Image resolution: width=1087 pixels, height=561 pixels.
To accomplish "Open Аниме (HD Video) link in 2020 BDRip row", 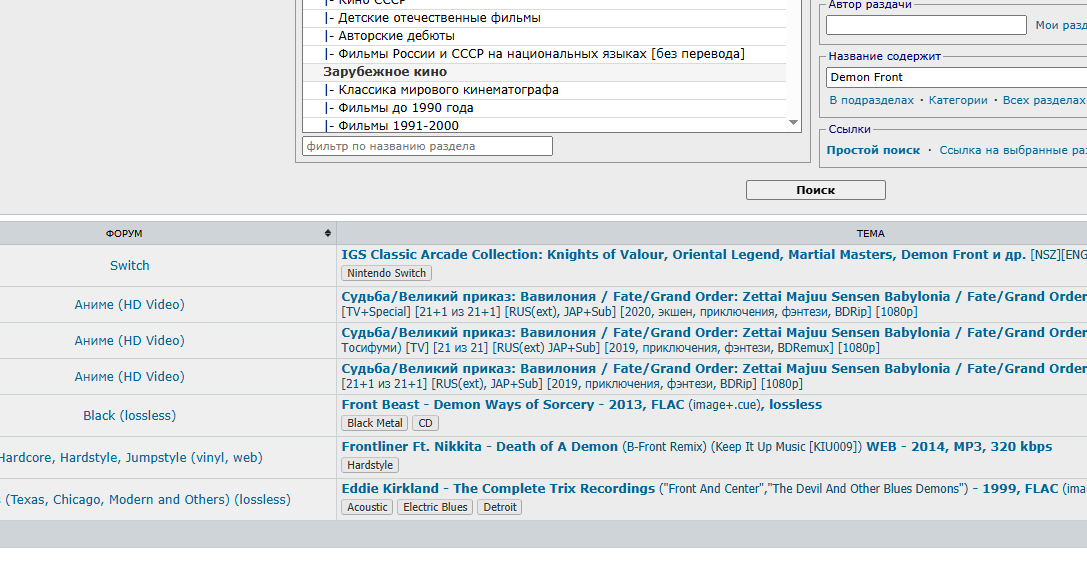I will pos(130,304).
